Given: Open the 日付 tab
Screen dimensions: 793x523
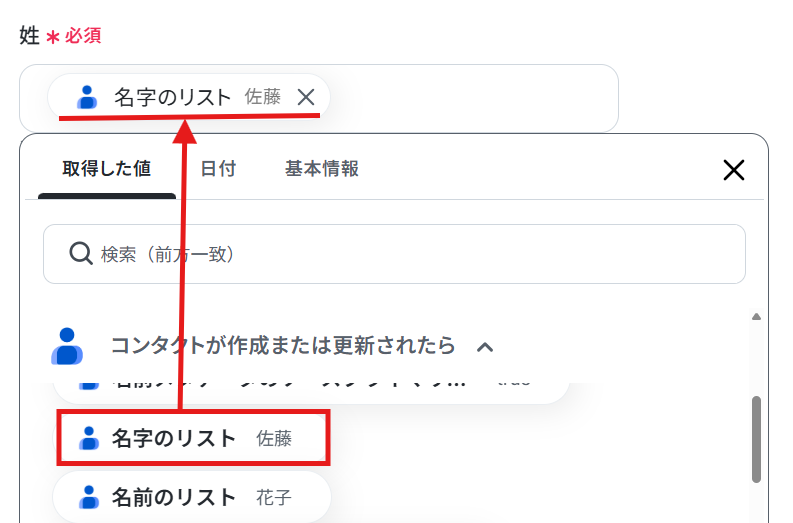Looking at the screenshot, I should coord(218,169).
